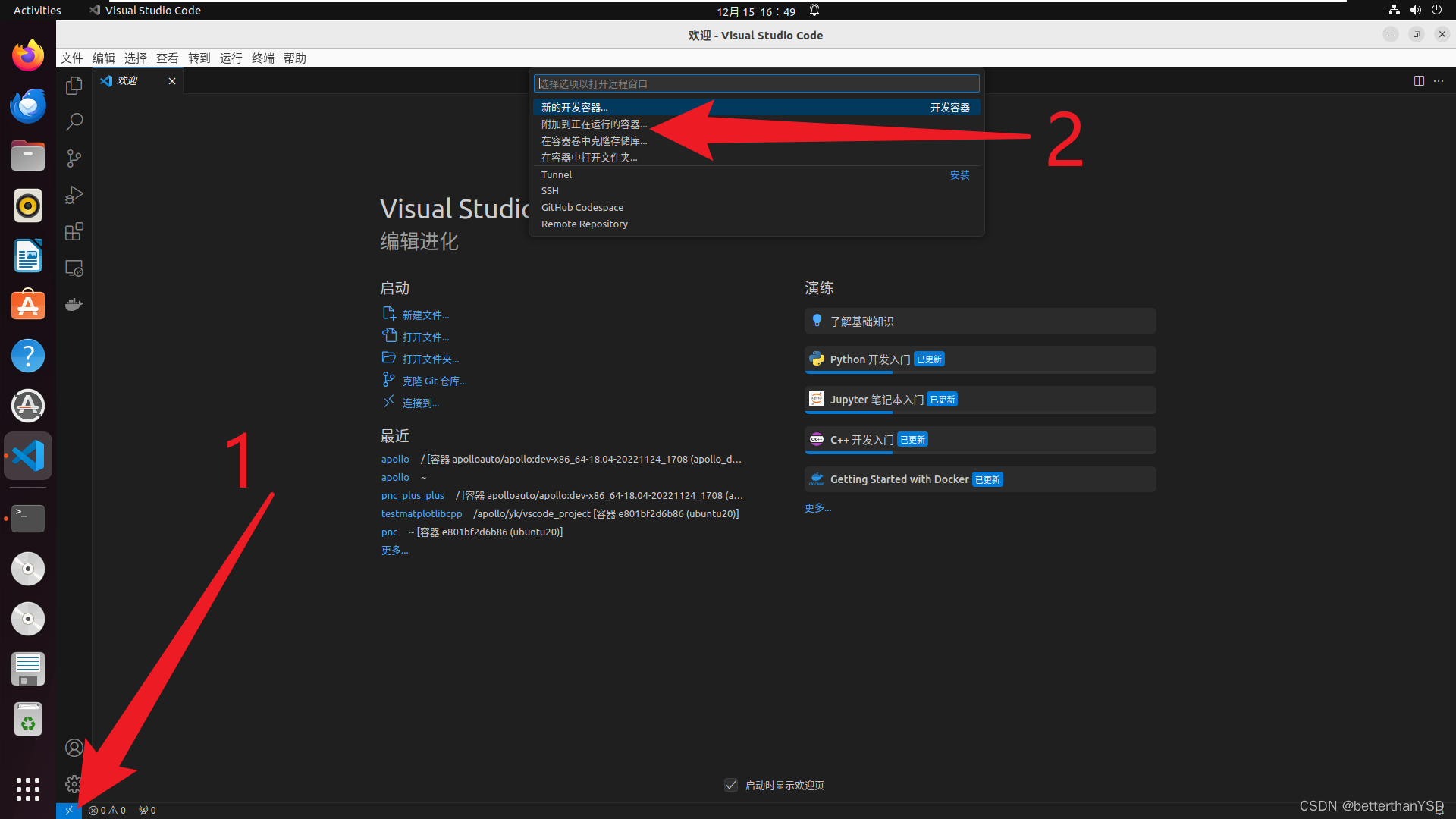1456x819 pixels.
Task: Open the Docker view in activity bar
Action: click(x=74, y=304)
